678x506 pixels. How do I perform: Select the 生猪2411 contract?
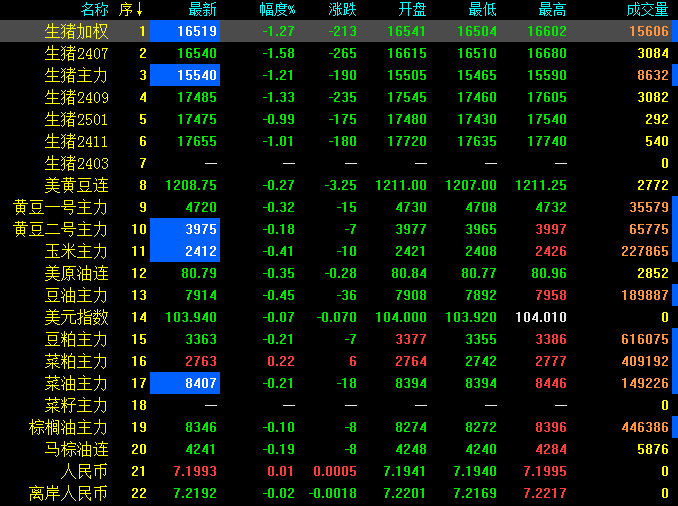coord(76,141)
